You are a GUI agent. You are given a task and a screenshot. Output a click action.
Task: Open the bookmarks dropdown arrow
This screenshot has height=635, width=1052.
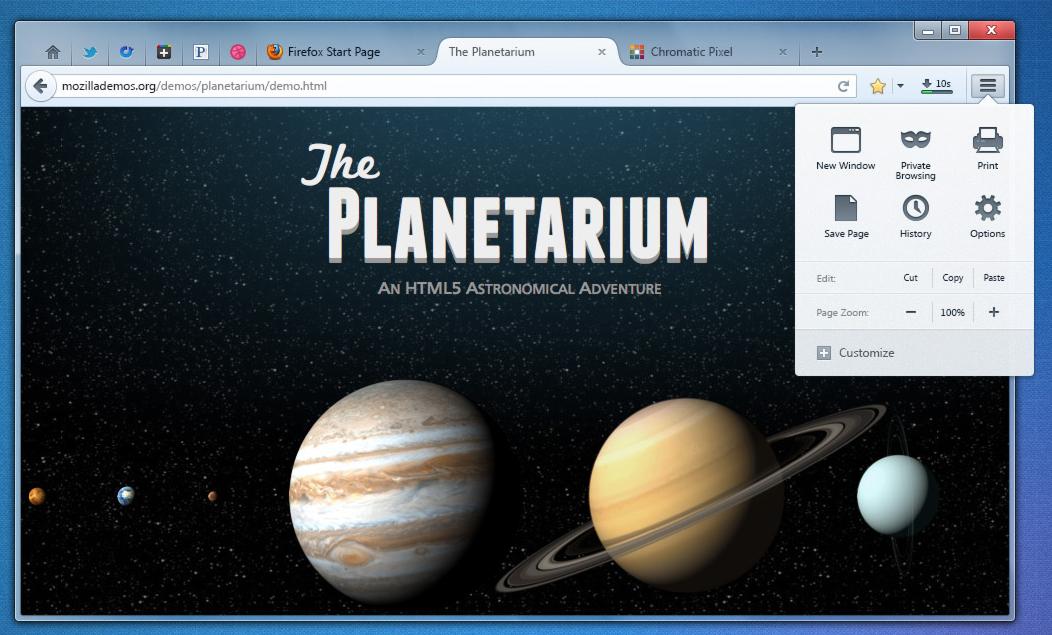[900, 86]
